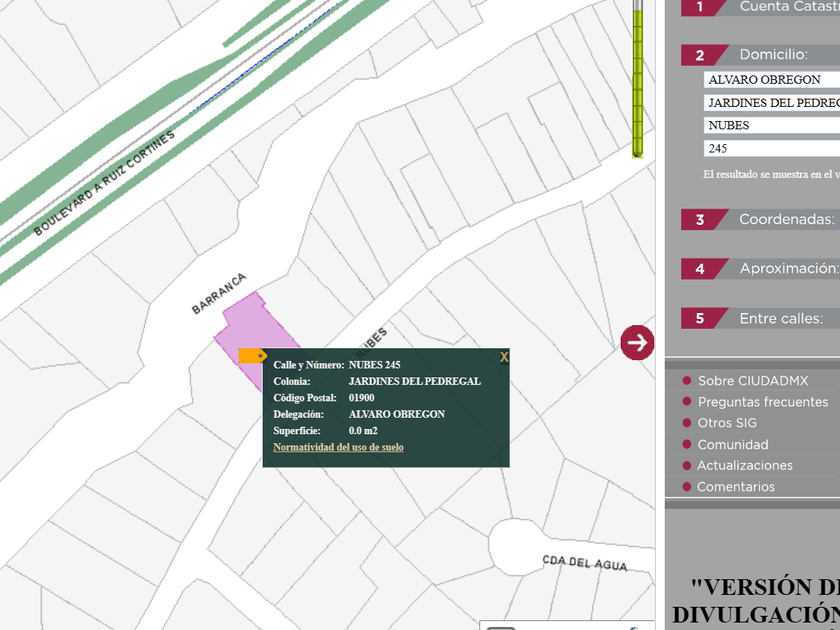The height and width of the screenshot is (630, 840).
Task: Go to Otros SIG link
Action: pos(726,423)
